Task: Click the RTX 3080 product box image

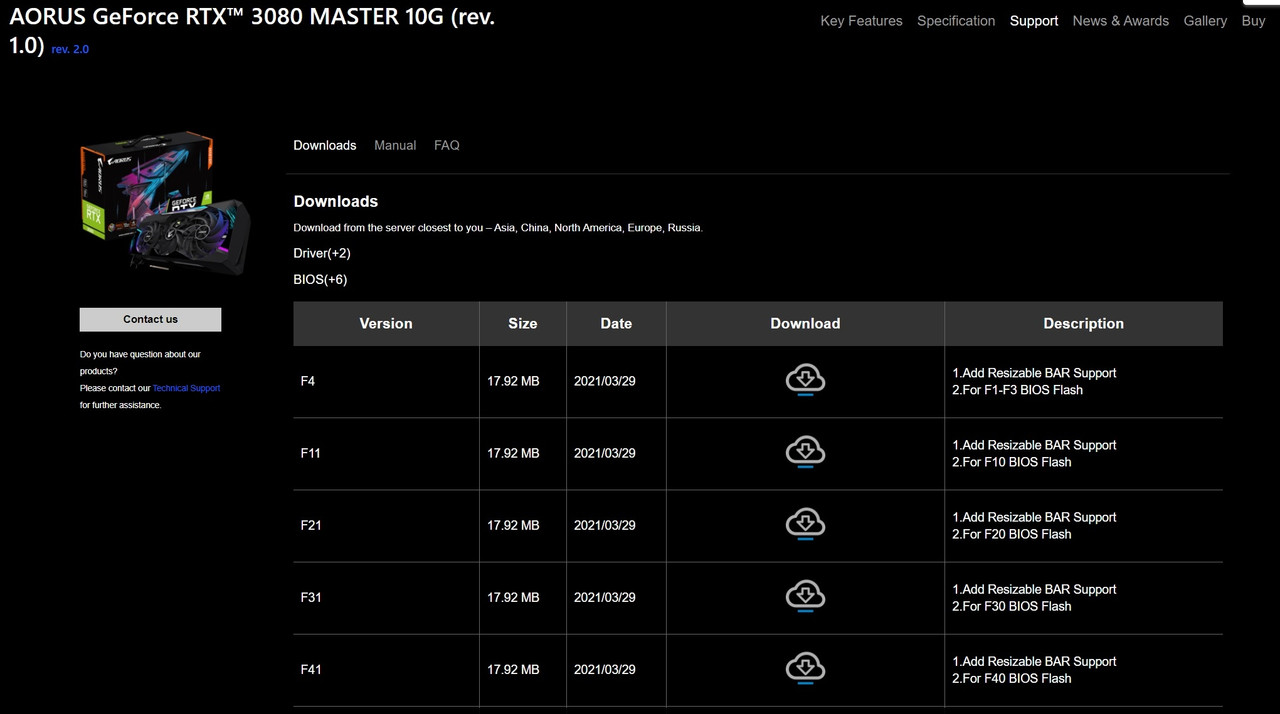Action: pos(165,205)
